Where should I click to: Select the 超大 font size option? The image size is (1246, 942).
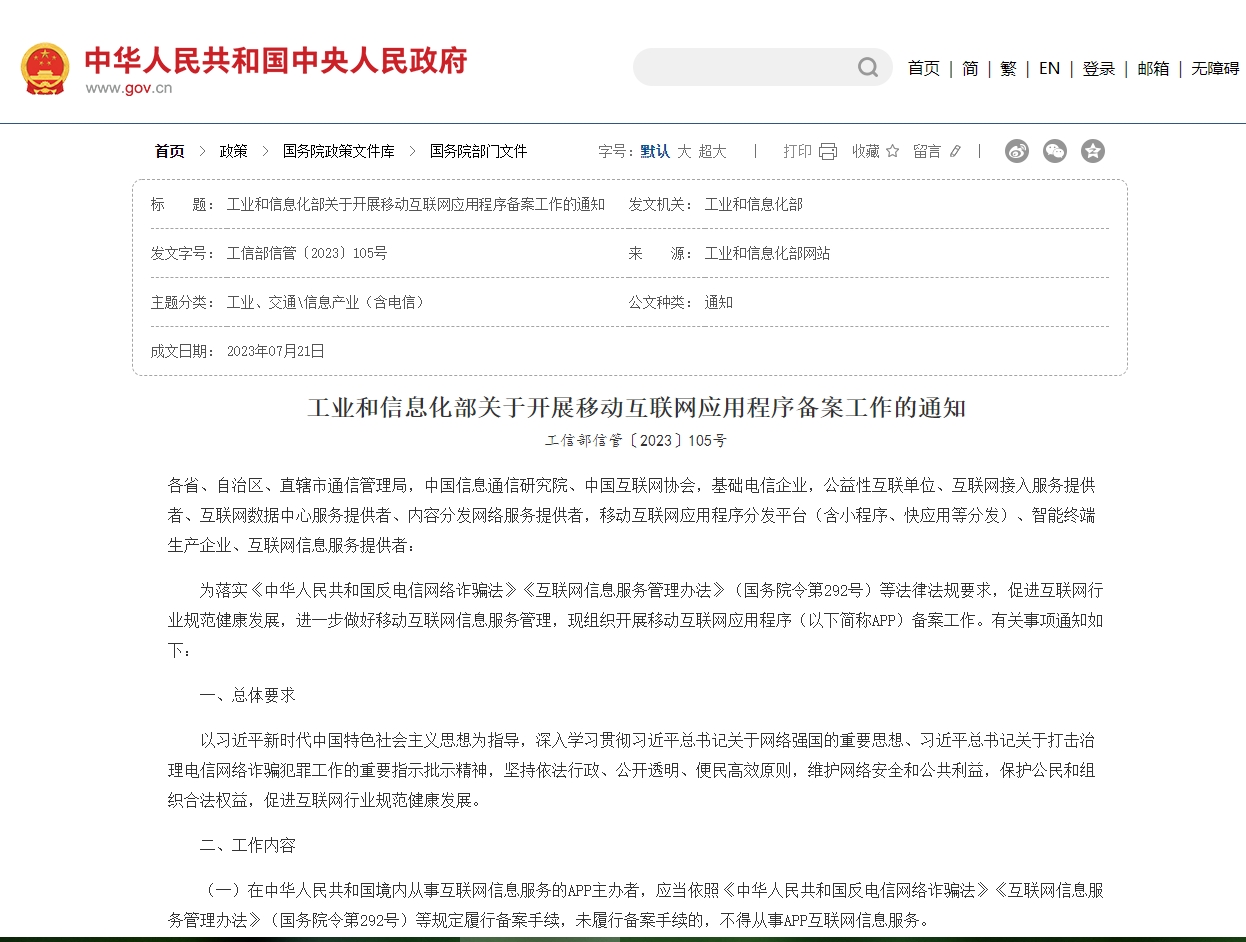click(x=712, y=151)
